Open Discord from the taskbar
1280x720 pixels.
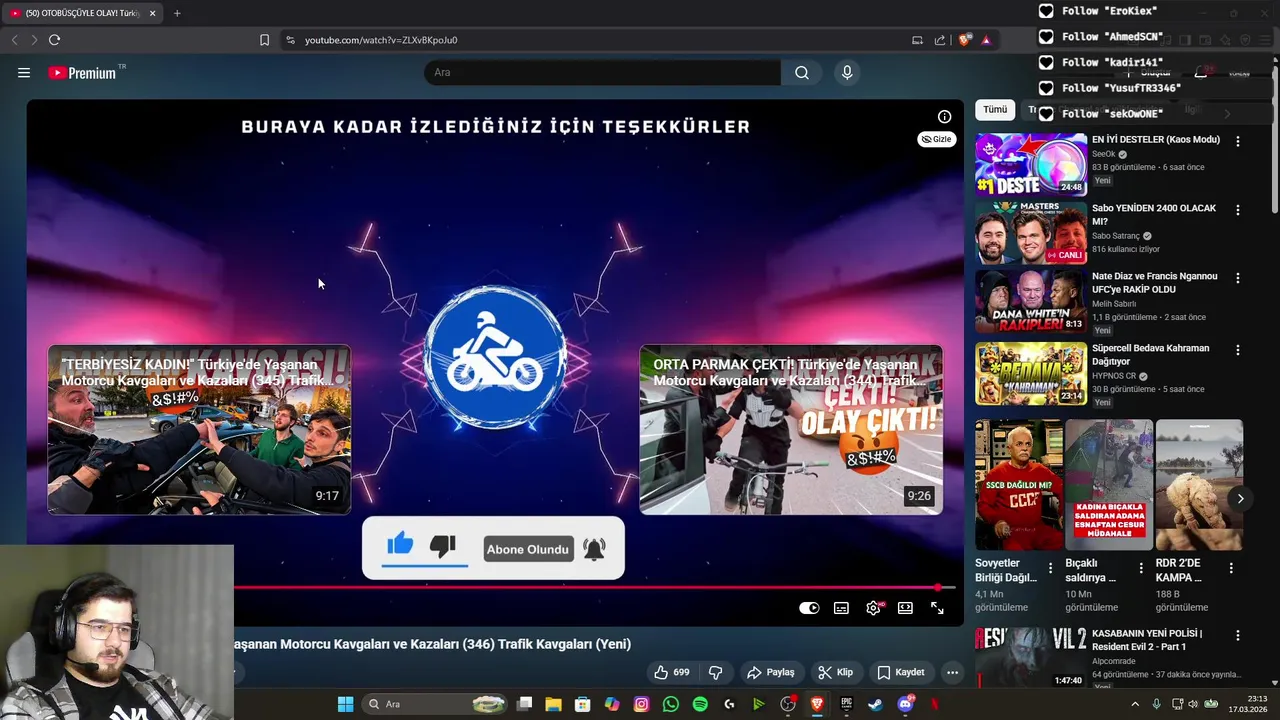point(905,704)
